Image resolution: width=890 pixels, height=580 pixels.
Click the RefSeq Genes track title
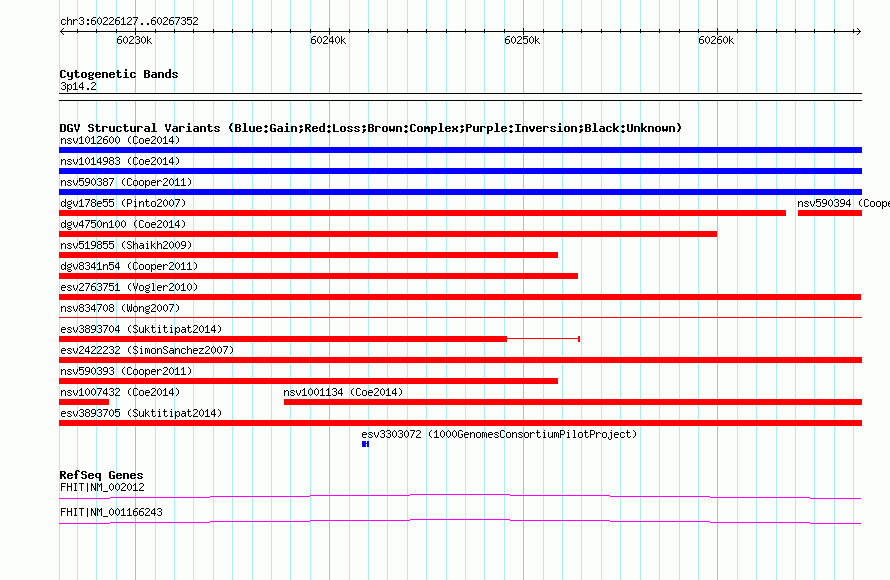tap(102, 475)
